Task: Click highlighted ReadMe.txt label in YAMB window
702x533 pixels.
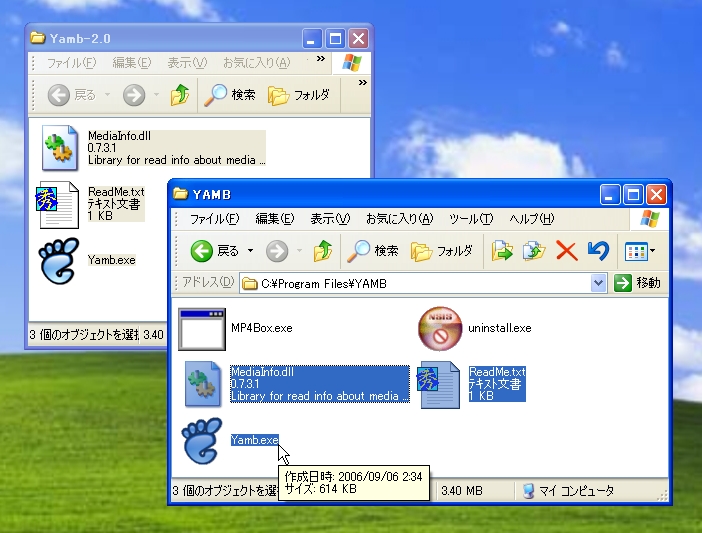Action: [x=497, y=384]
